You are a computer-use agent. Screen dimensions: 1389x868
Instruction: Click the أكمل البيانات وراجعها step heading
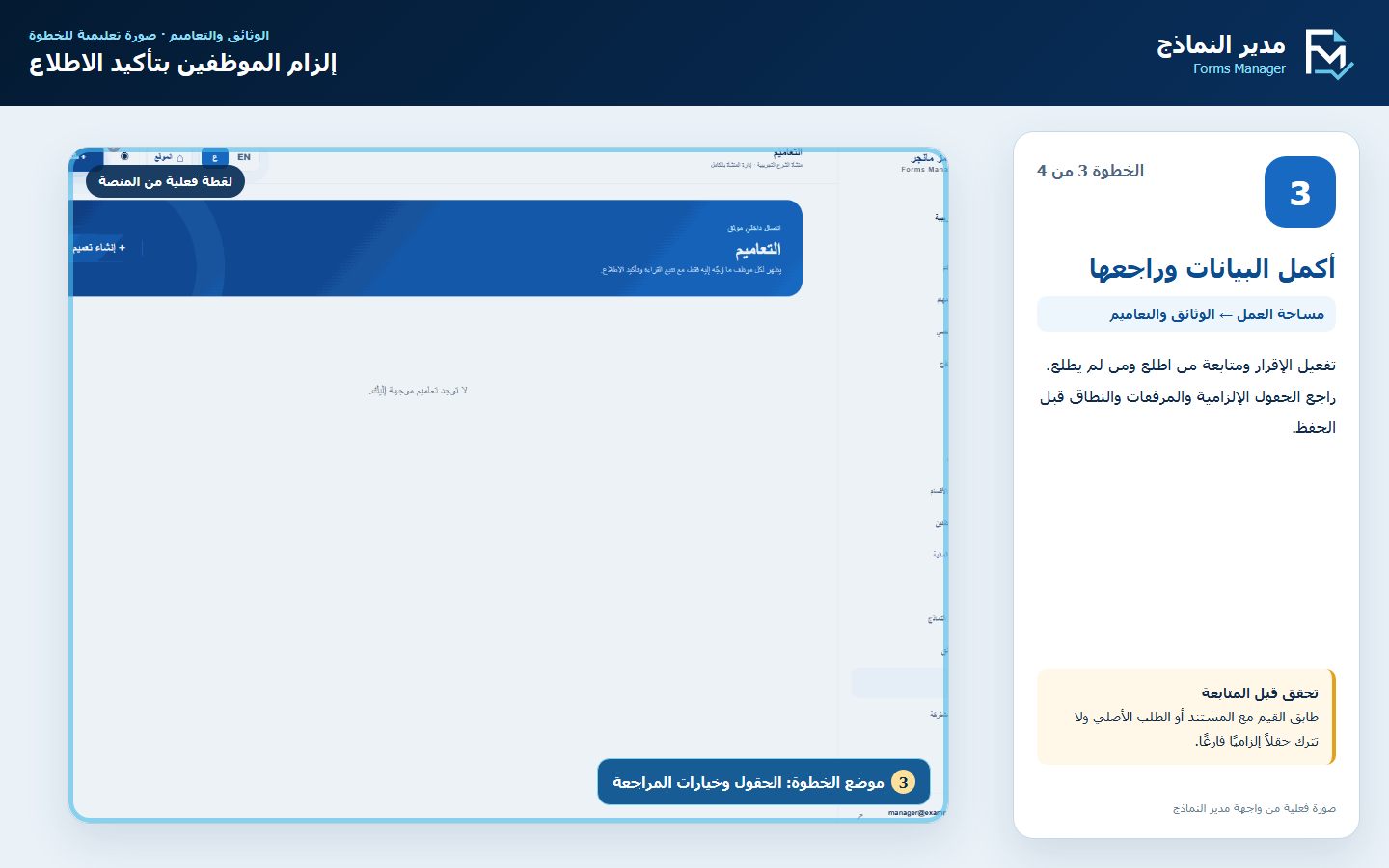click(x=1212, y=268)
